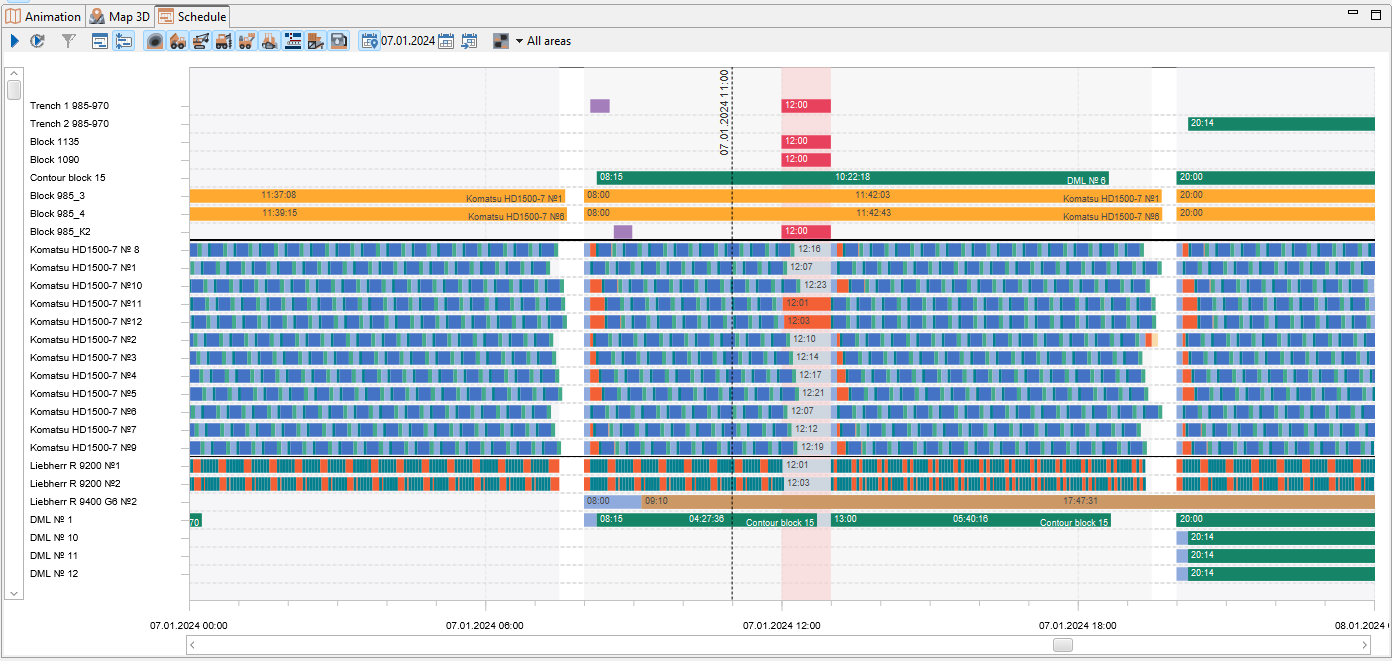
Task: Select the Block 1090 row label
Action: point(54,160)
